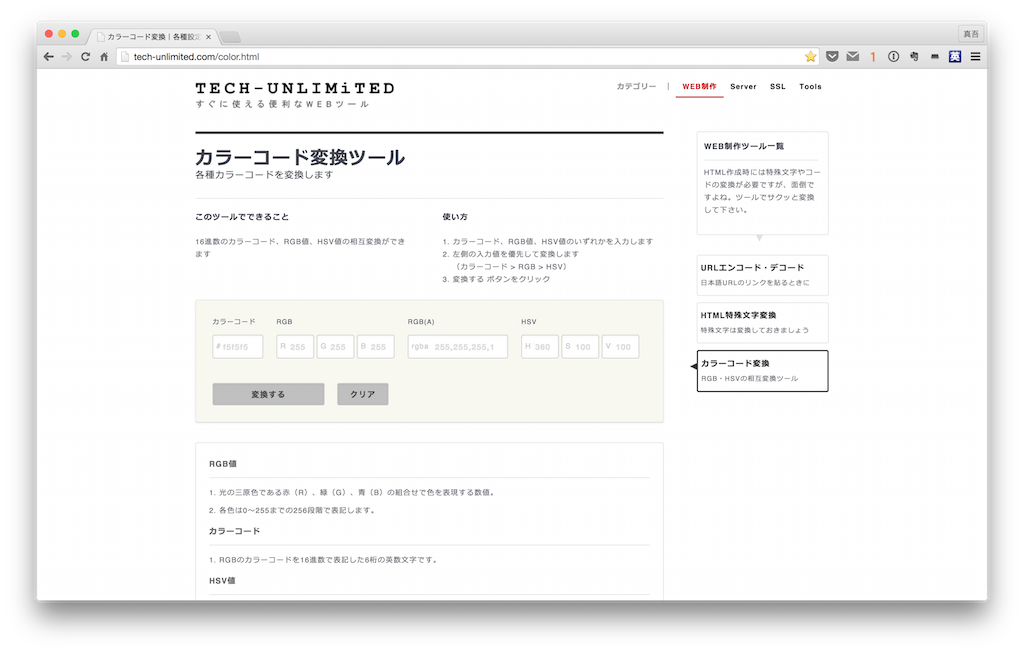Click the Evernote elephant extension icon

click(914, 57)
